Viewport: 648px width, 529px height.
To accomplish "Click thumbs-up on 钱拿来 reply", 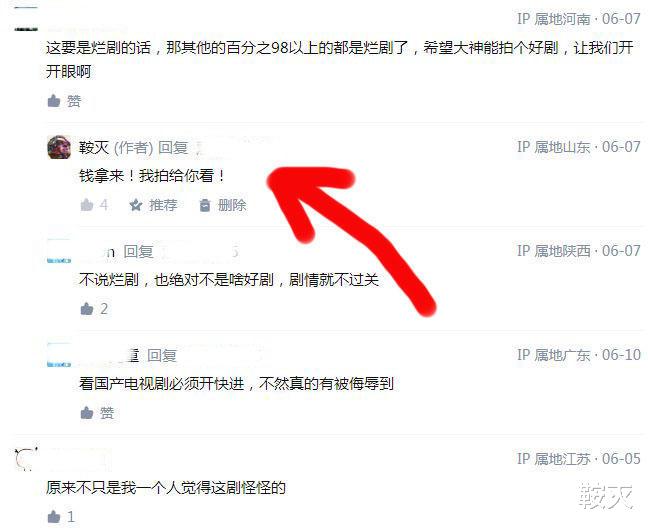I will (x=87, y=205).
